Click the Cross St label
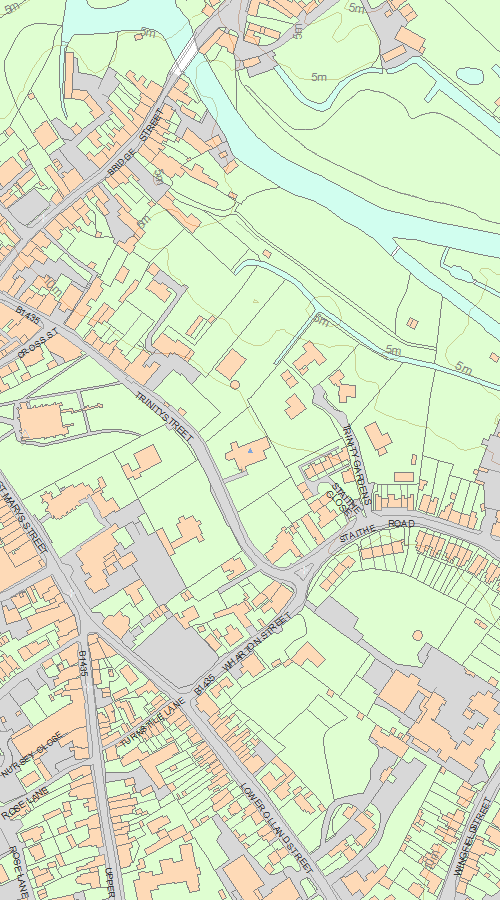This screenshot has height=900, width=500. pyautogui.click(x=38, y=343)
